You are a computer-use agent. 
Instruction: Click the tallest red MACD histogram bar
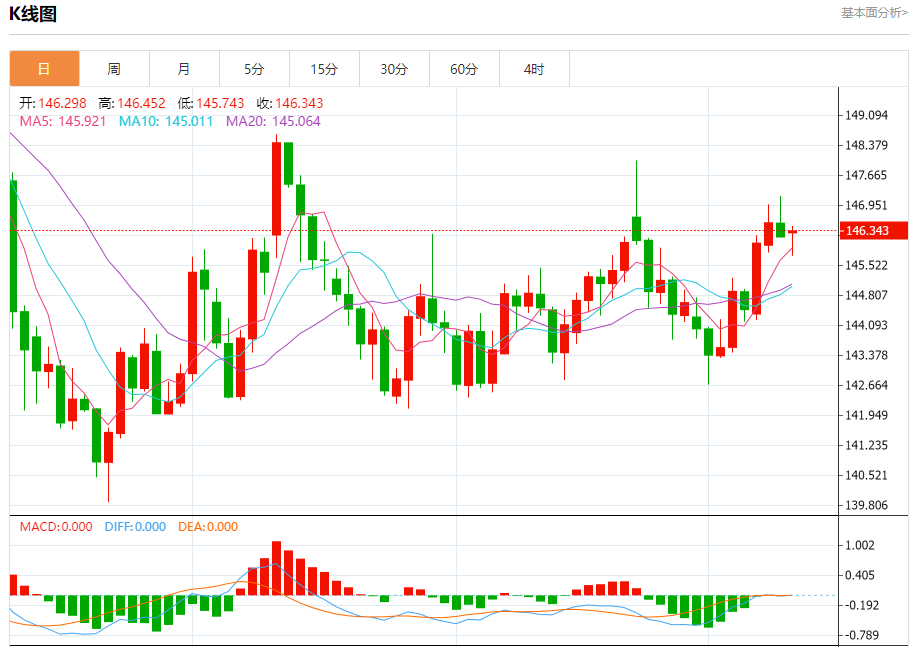click(276, 568)
